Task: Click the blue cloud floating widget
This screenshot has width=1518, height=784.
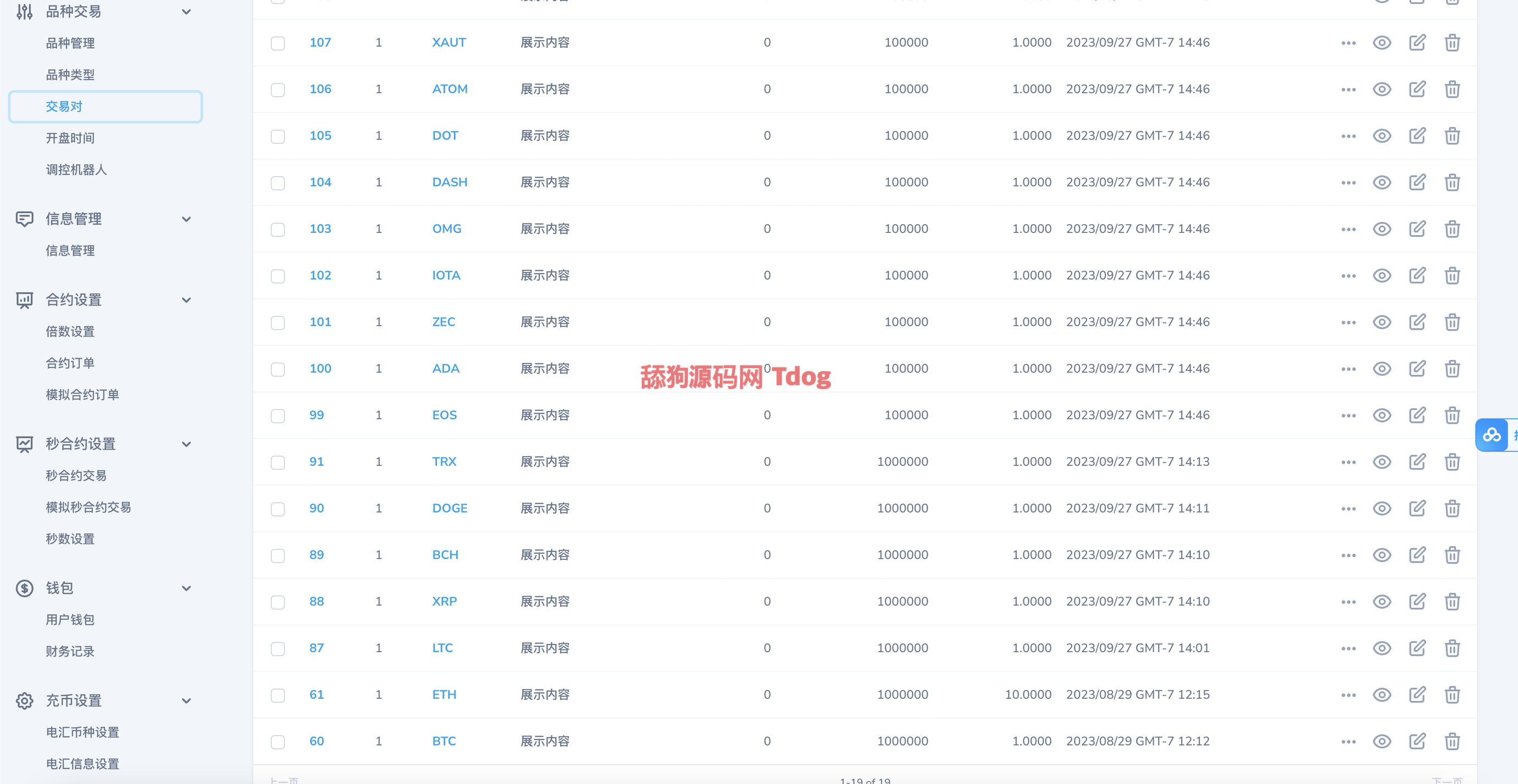Action: pyautogui.click(x=1492, y=435)
